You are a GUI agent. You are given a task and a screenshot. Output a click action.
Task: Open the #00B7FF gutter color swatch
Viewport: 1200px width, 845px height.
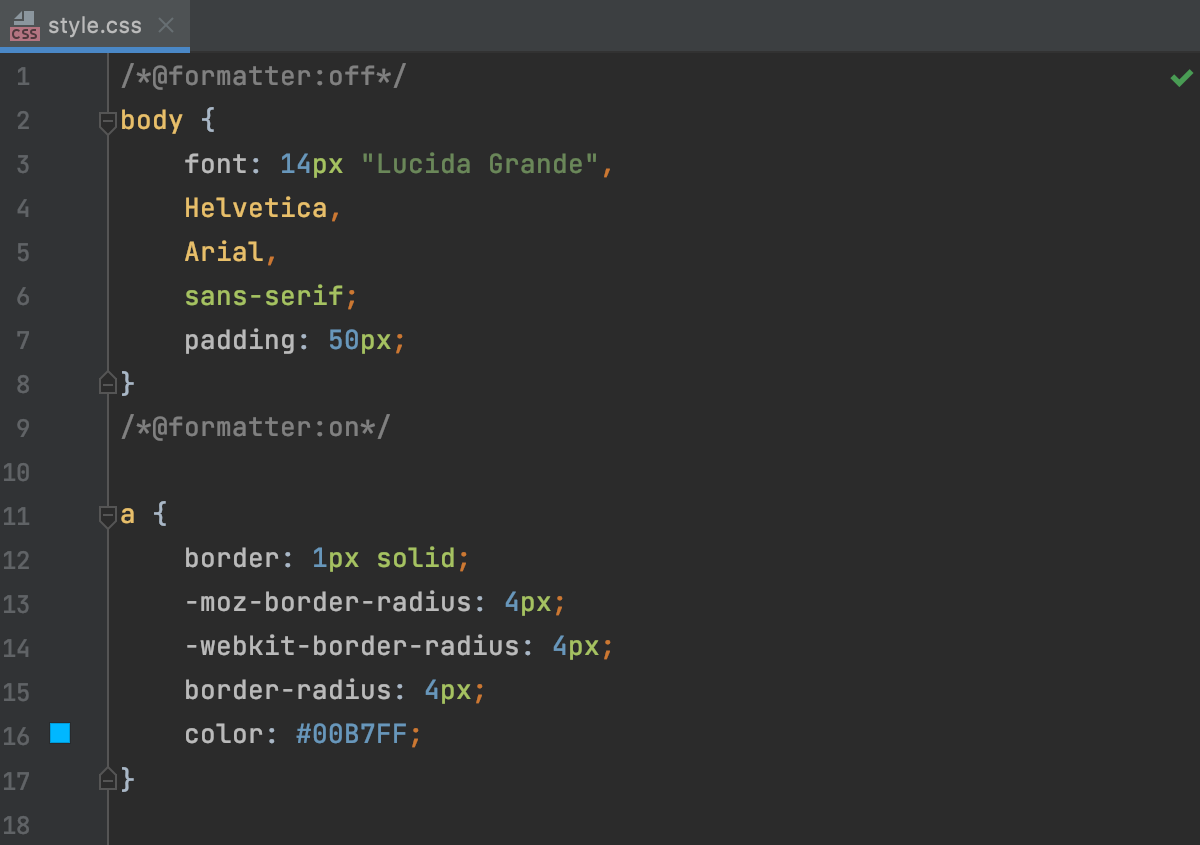[x=60, y=734]
